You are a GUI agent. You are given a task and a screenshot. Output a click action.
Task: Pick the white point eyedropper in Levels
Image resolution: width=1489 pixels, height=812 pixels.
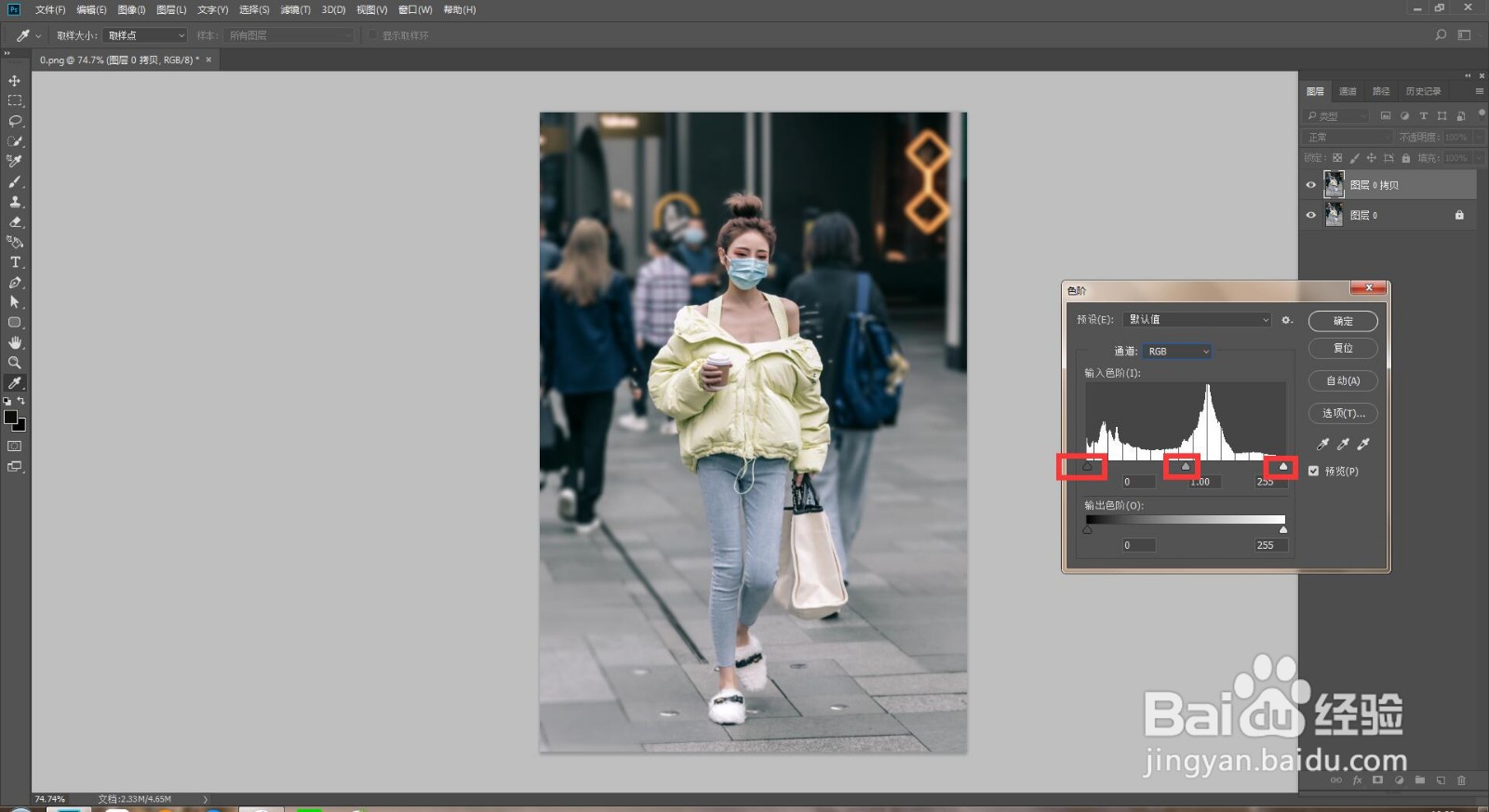click(x=1363, y=445)
